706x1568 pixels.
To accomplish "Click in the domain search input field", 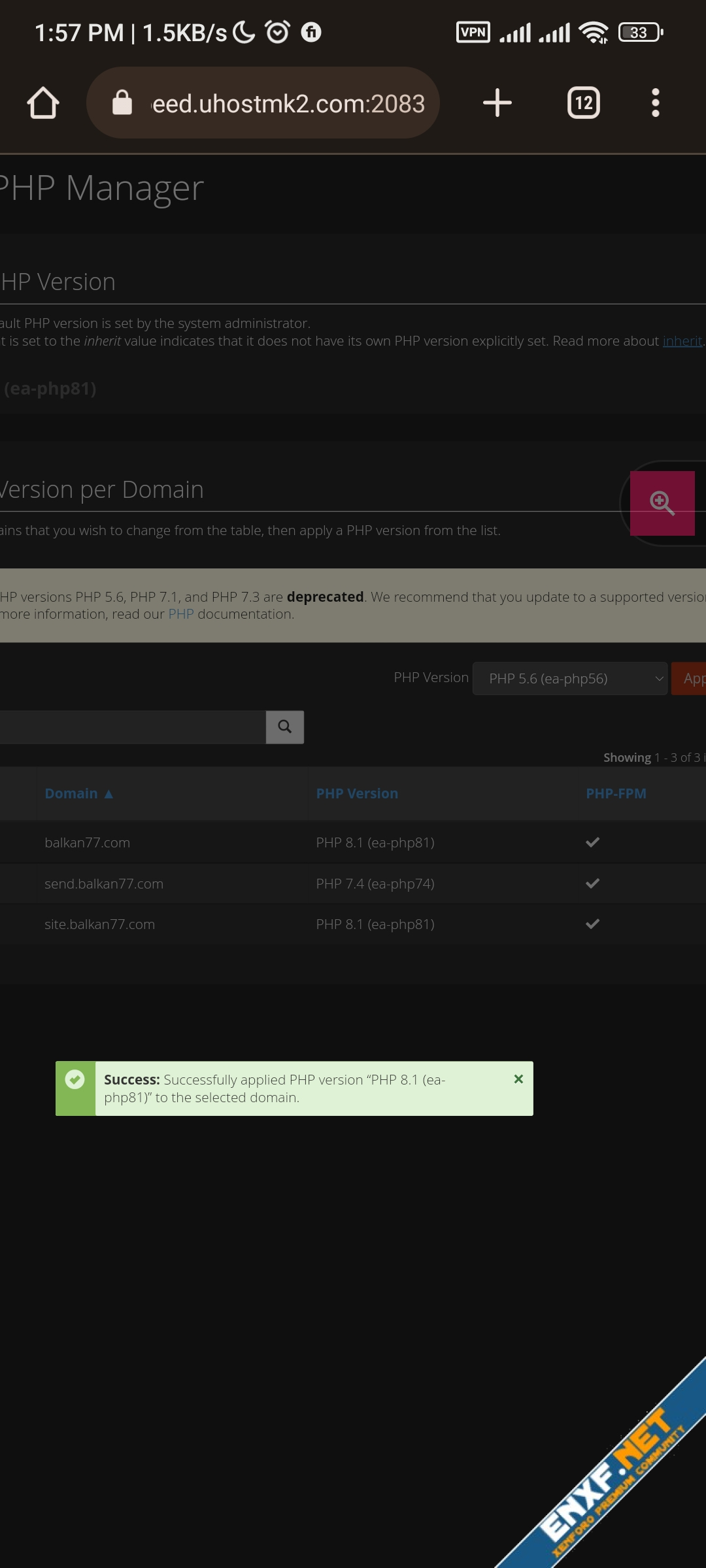I will [x=131, y=727].
